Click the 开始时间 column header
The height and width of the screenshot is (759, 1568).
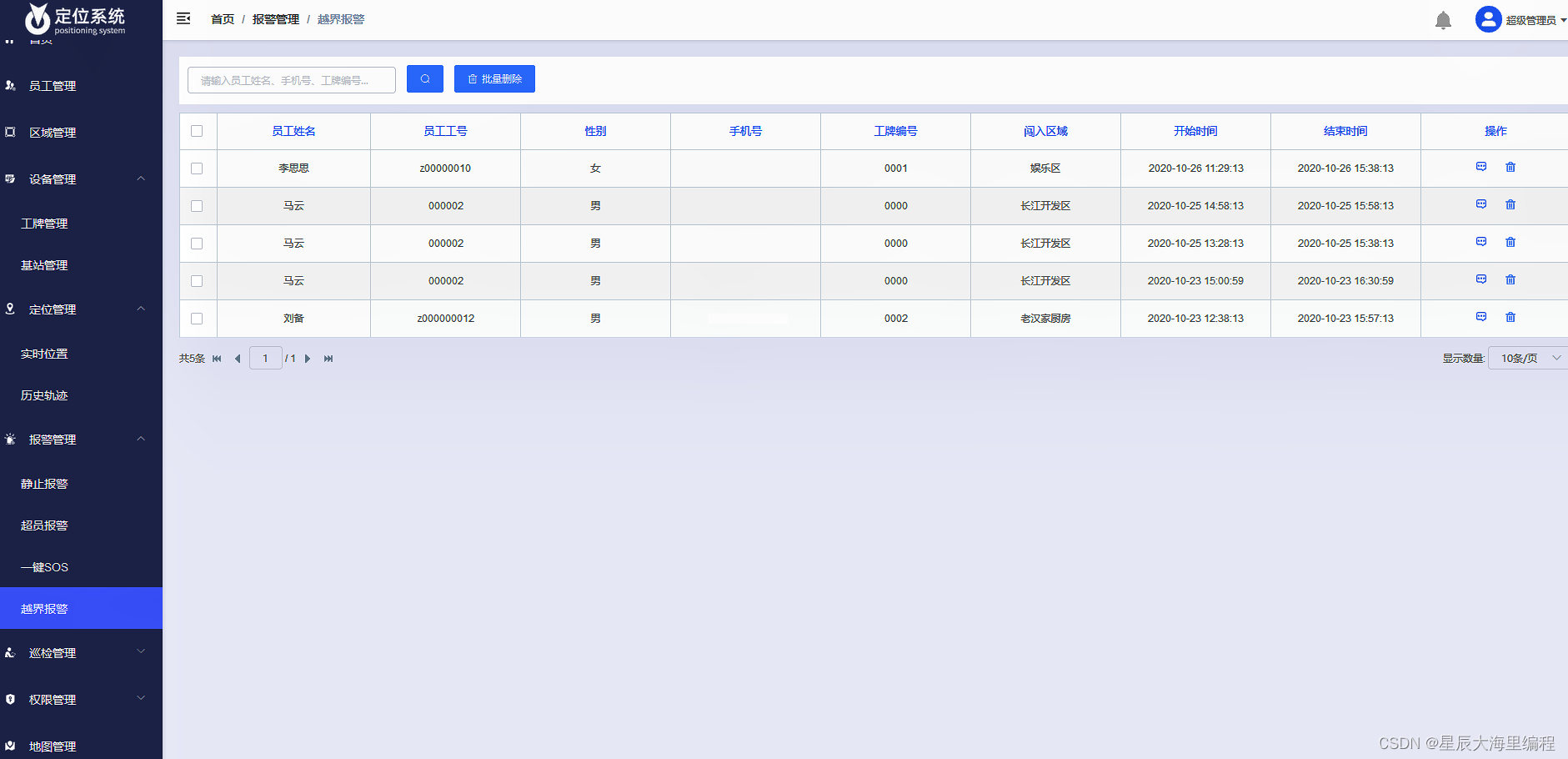tap(1195, 131)
